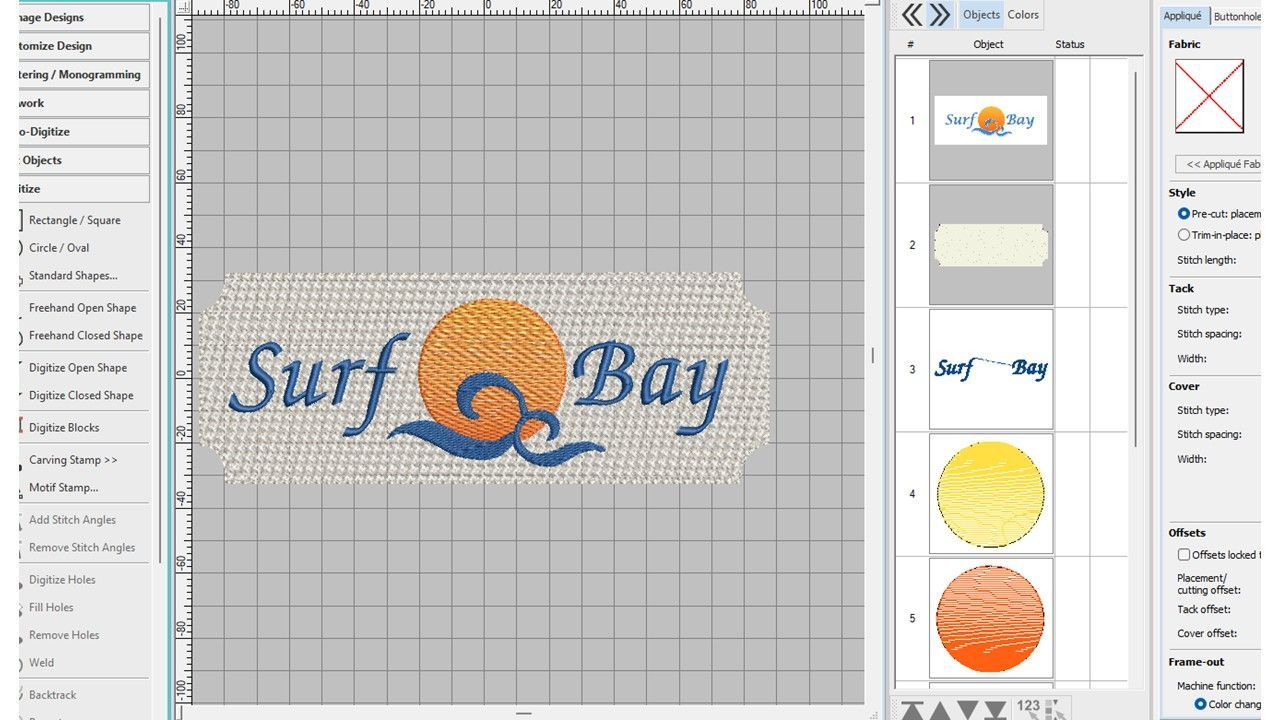Click the forward double-chevron in Objects panel

pyautogui.click(x=939, y=15)
